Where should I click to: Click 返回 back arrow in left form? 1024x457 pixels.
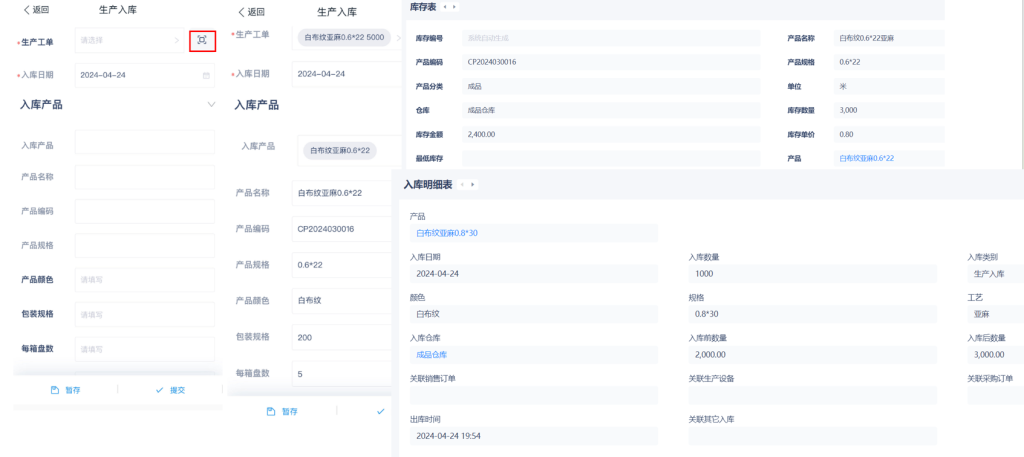pyautogui.click(x=26, y=10)
